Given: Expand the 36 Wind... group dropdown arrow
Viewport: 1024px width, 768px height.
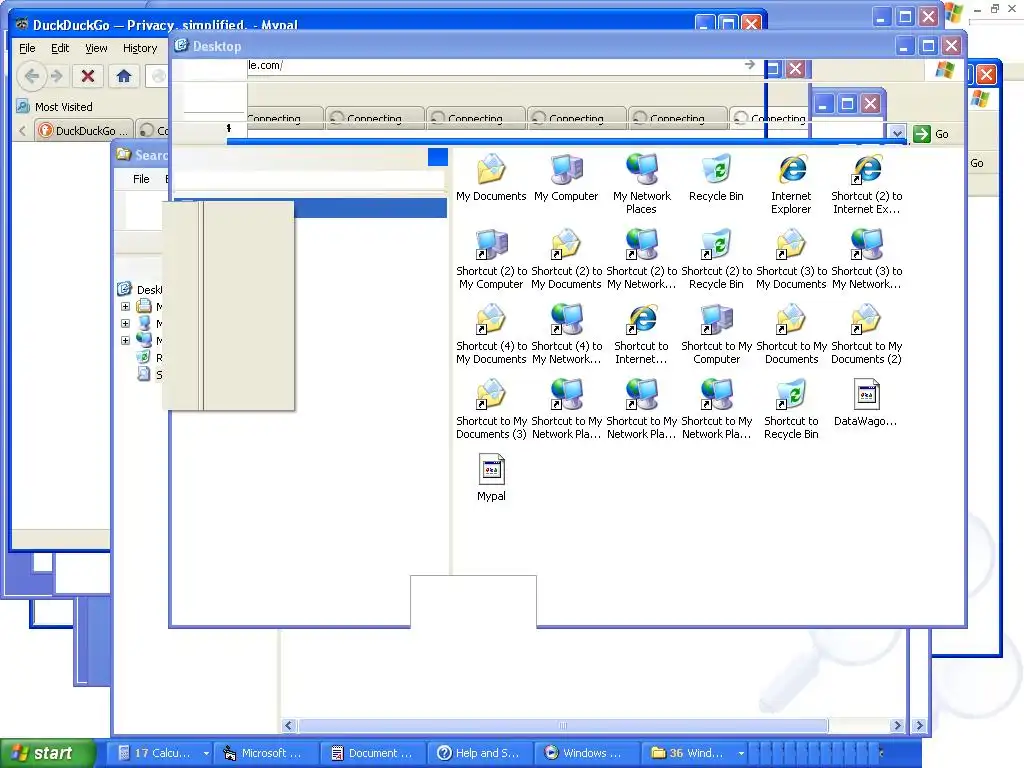Looking at the screenshot, I should 741,753.
